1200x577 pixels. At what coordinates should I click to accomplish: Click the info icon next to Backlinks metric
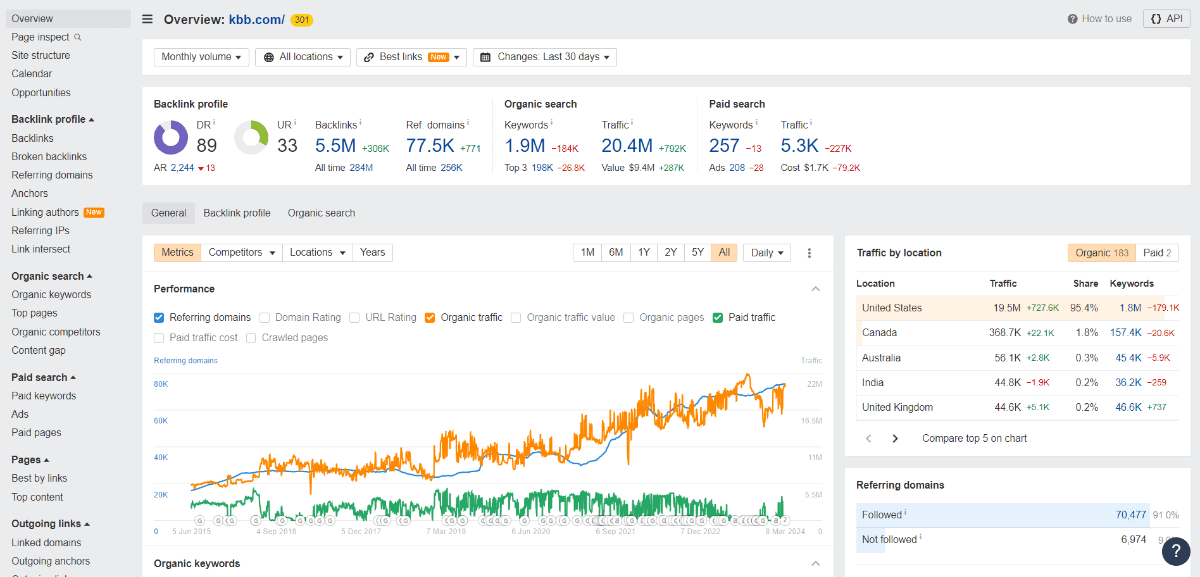(x=359, y=124)
